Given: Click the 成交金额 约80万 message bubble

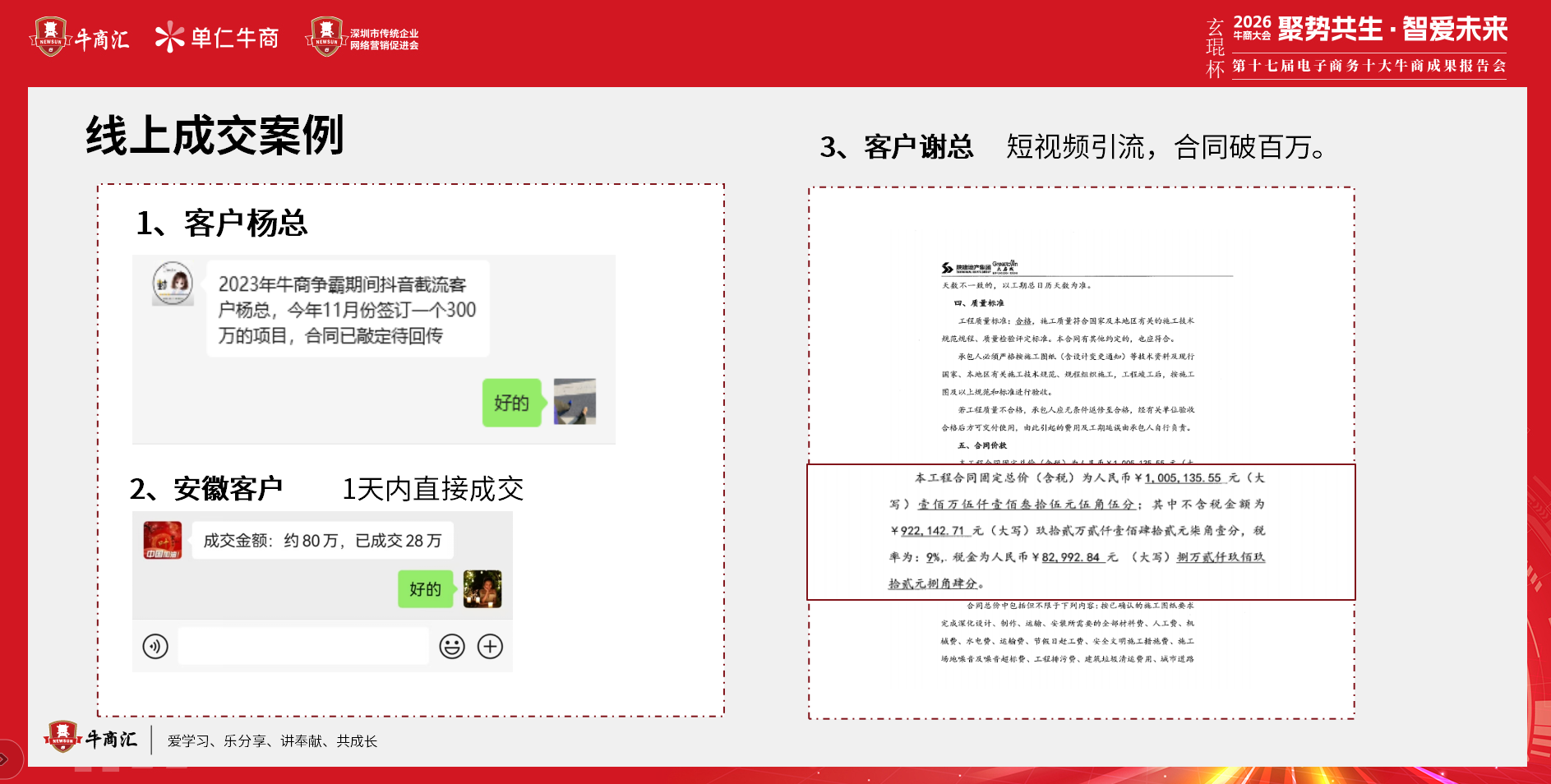Looking at the screenshot, I should coord(322,541).
